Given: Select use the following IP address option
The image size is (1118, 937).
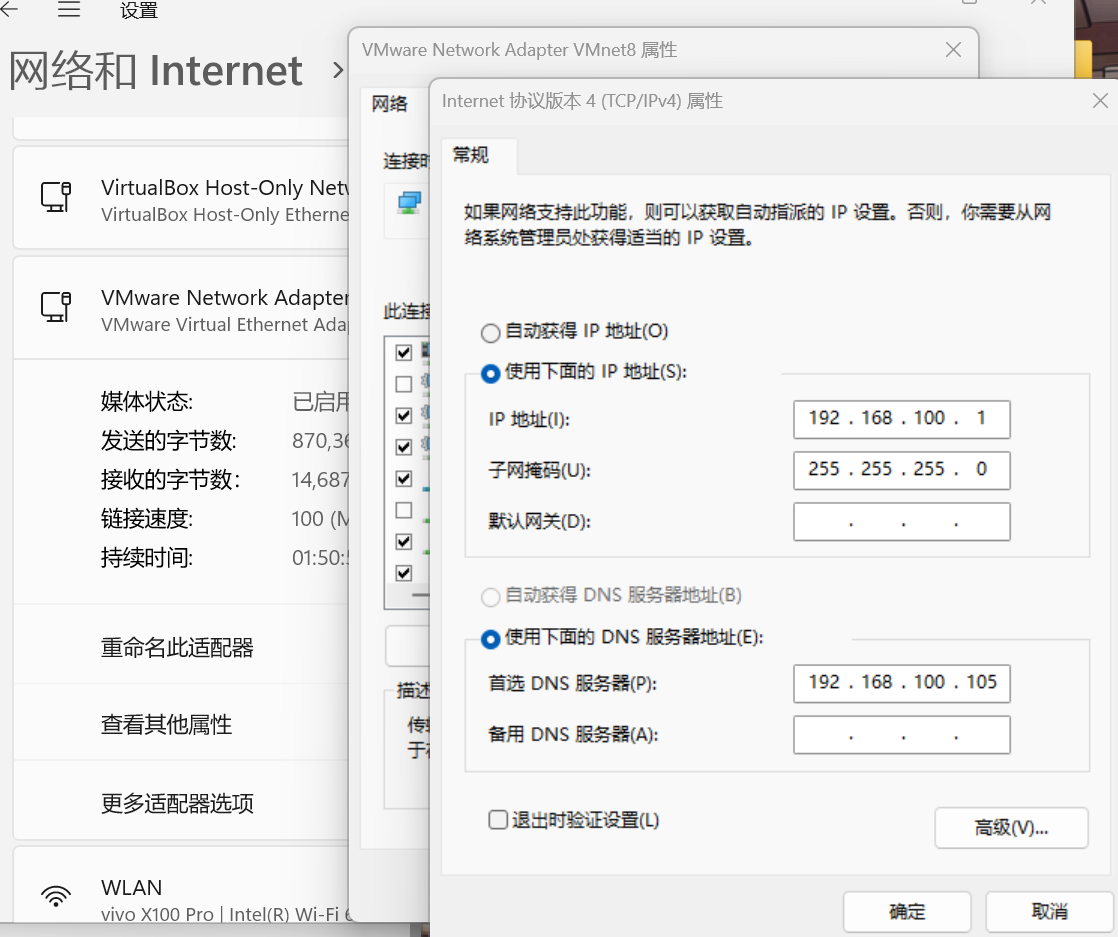Looking at the screenshot, I should click(x=491, y=373).
